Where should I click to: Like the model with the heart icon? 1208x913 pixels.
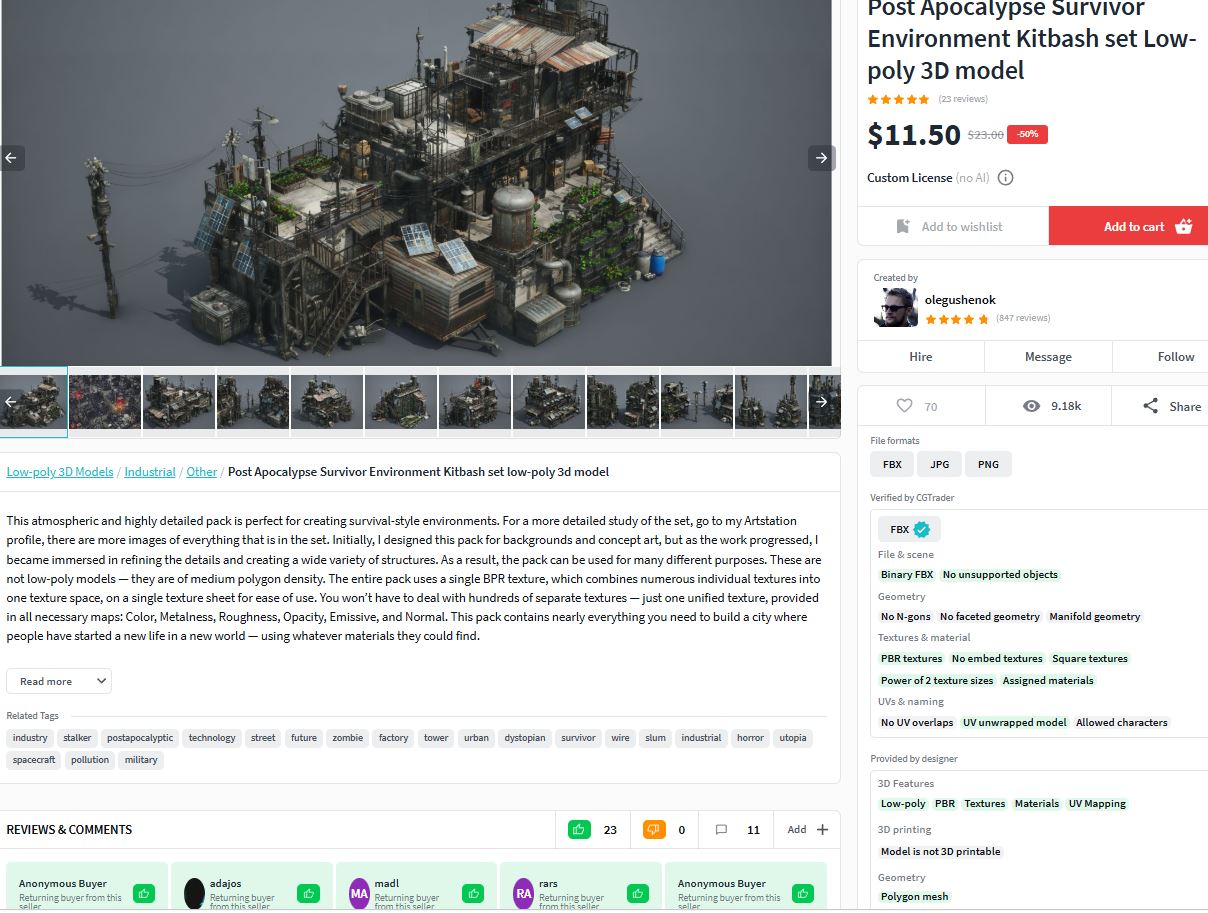[904, 406]
